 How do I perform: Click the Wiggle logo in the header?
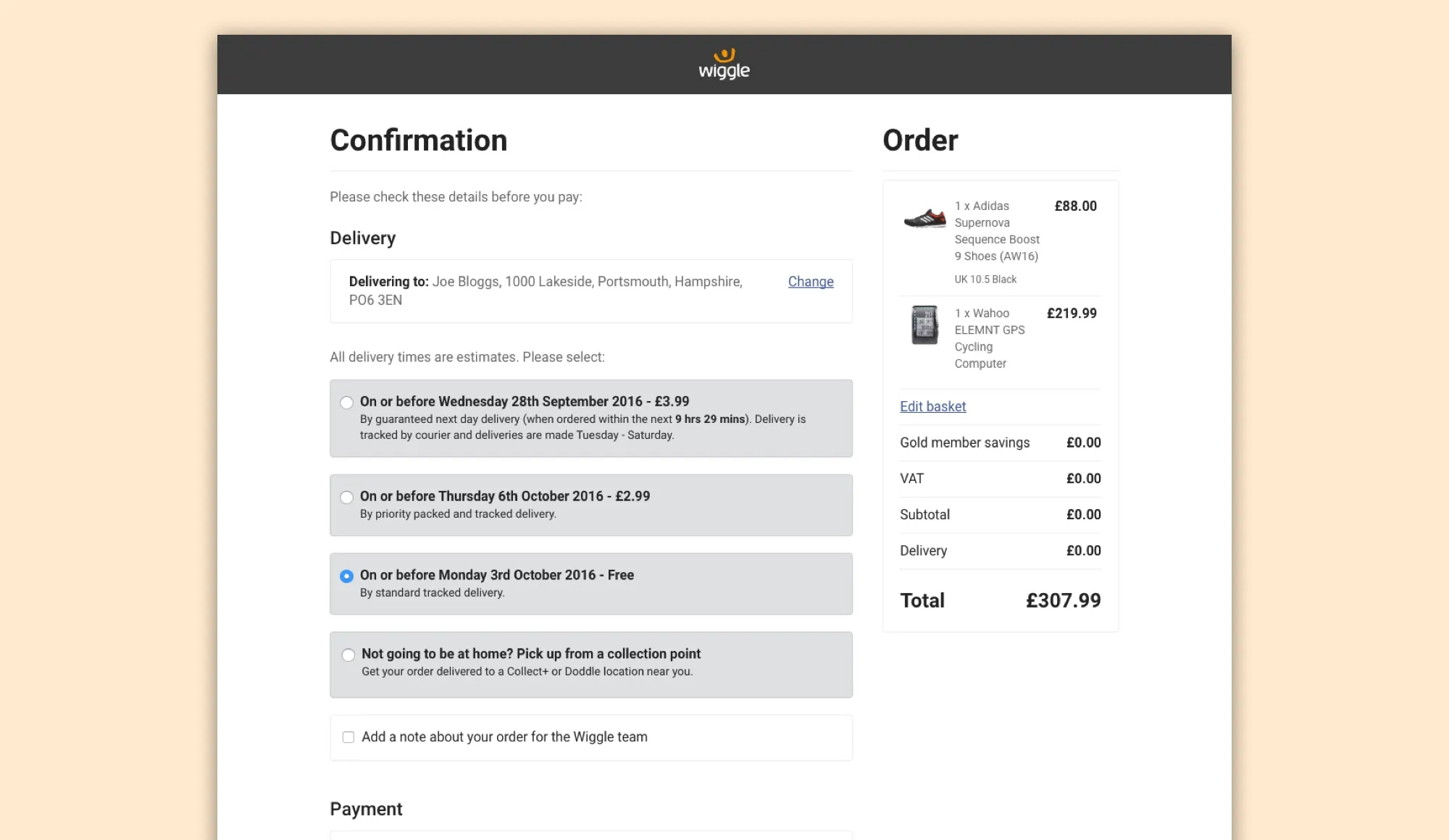pos(724,64)
